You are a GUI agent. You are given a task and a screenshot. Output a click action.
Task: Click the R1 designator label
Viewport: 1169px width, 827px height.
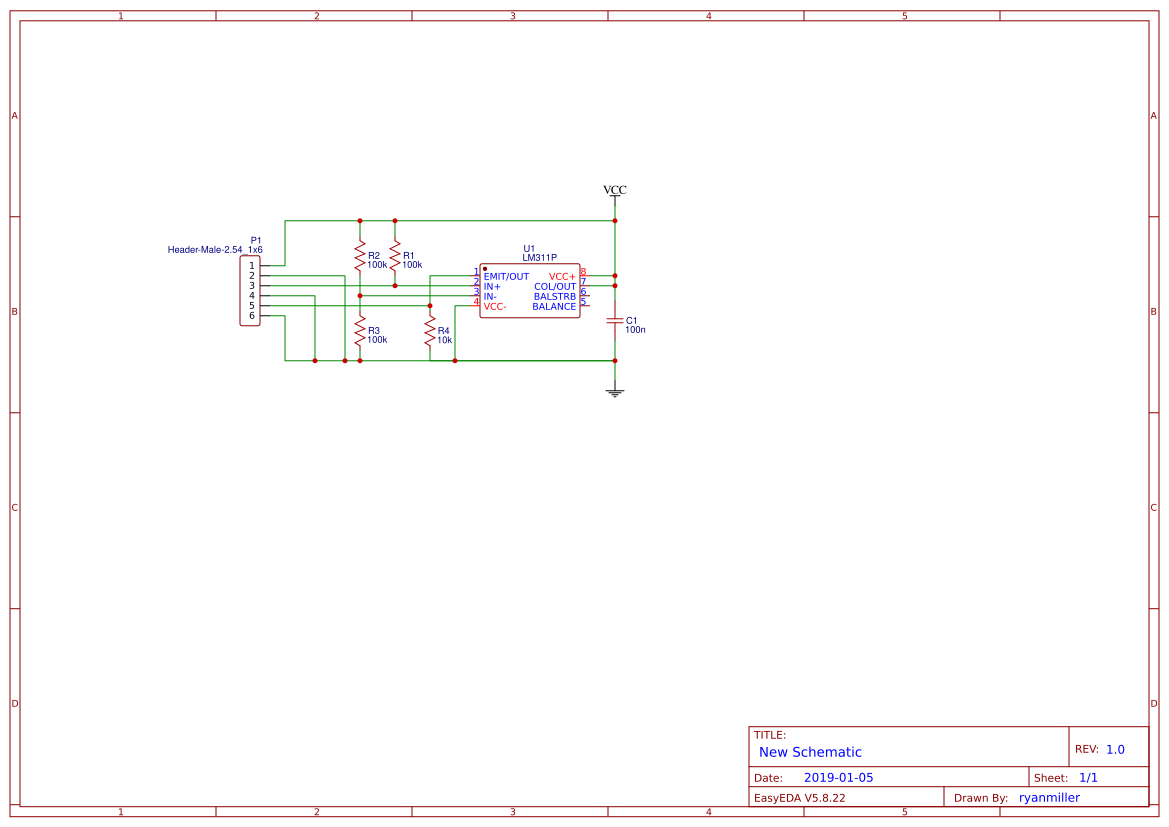(x=409, y=256)
